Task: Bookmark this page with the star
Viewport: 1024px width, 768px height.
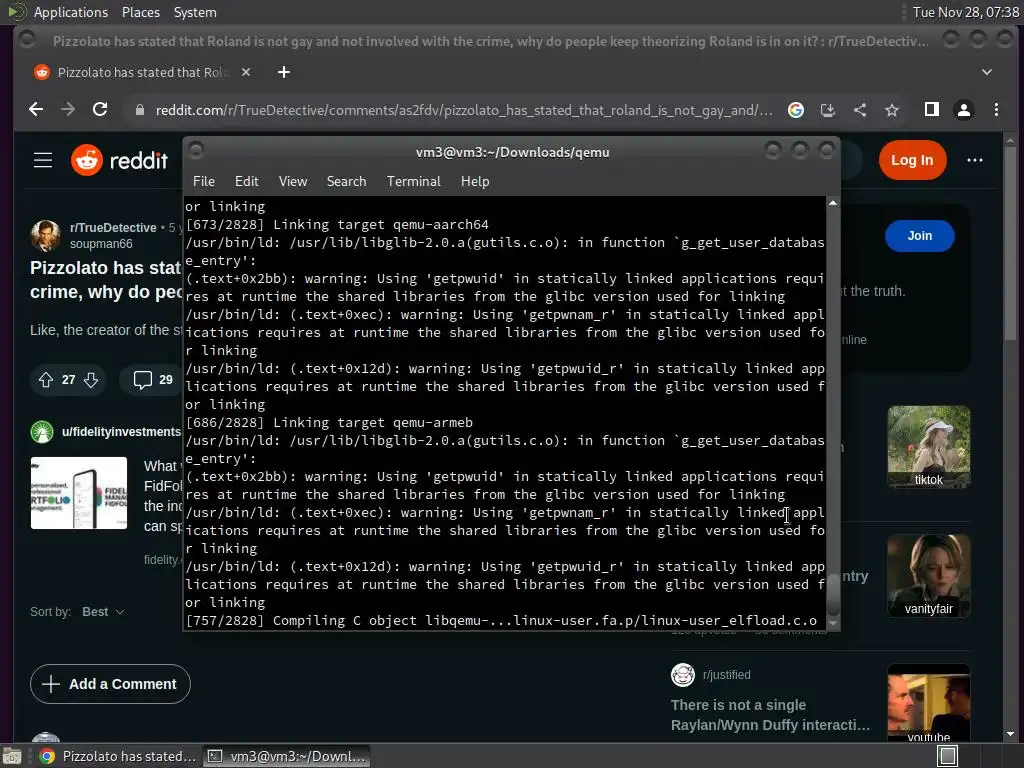Action: (891, 110)
